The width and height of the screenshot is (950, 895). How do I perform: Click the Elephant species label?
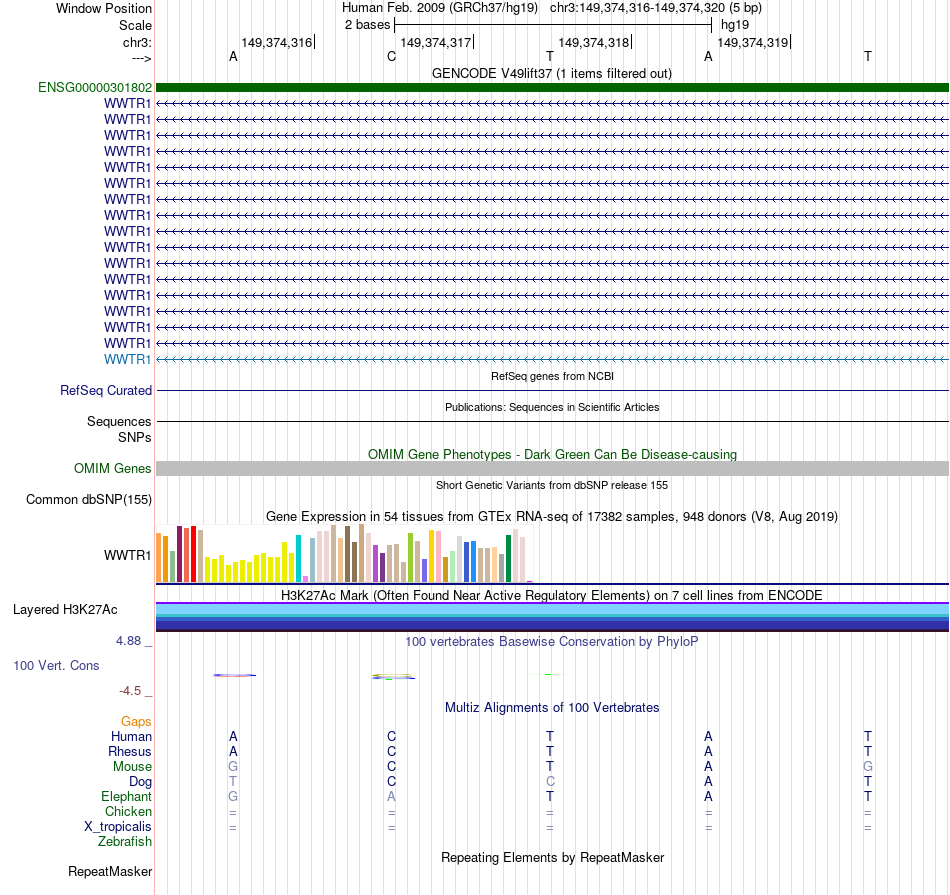click(x=126, y=796)
